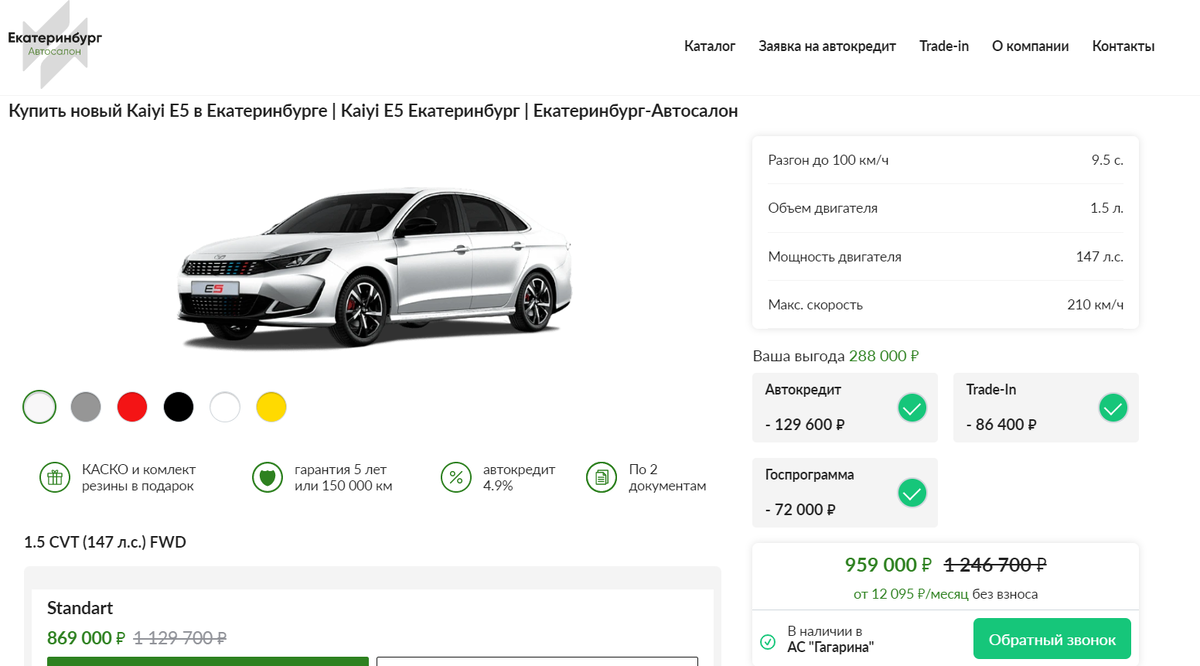Click the Разгон до 100 км/ч row

[945, 160]
